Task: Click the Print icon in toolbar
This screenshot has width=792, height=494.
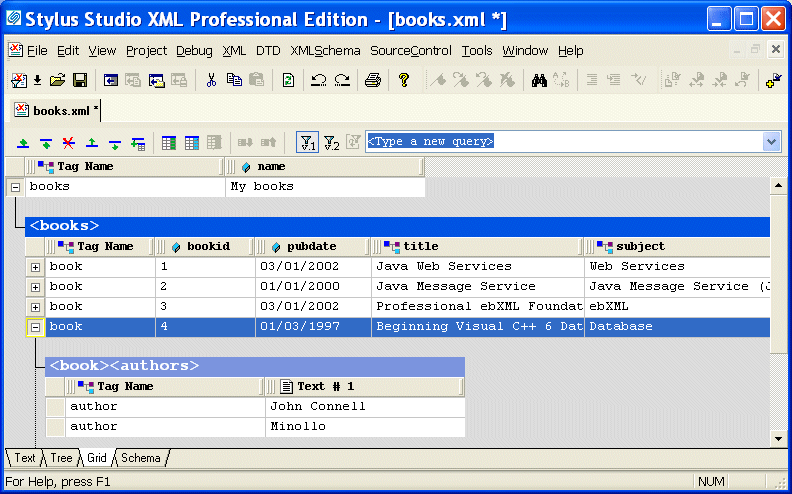Action: point(373,81)
